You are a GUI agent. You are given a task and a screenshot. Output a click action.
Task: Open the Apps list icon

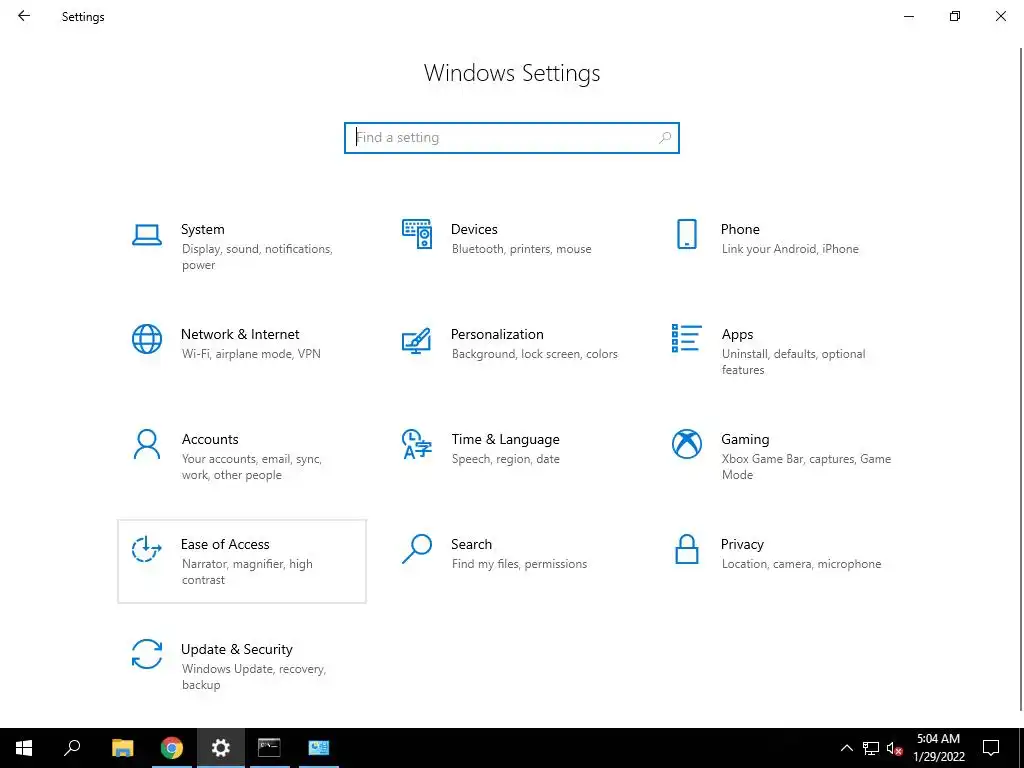click(x=686, y=338)
